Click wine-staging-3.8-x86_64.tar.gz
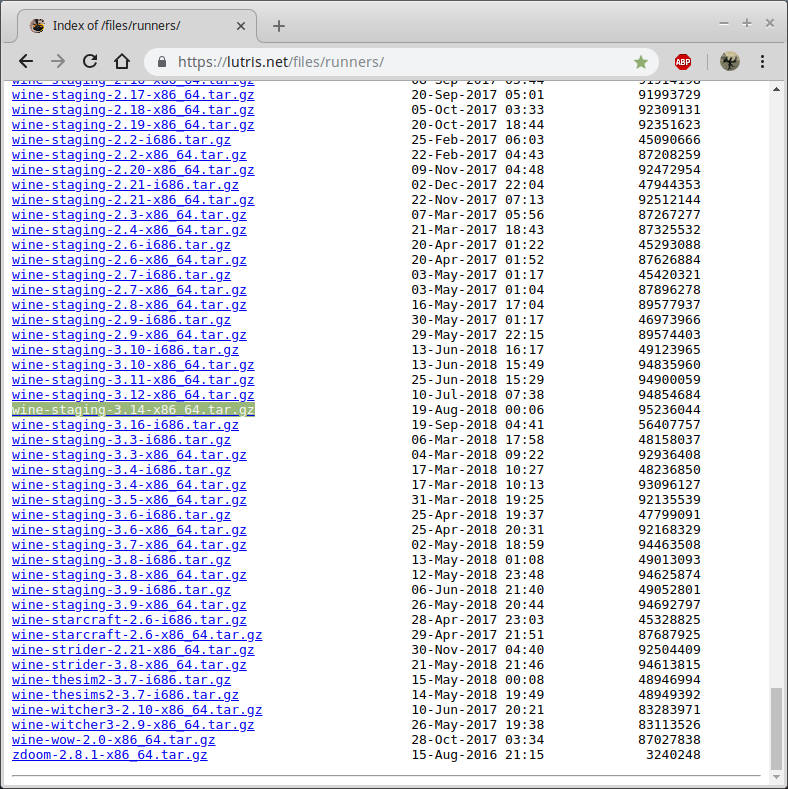The height and width of the screenshot is (789, 788). (129, 575)
